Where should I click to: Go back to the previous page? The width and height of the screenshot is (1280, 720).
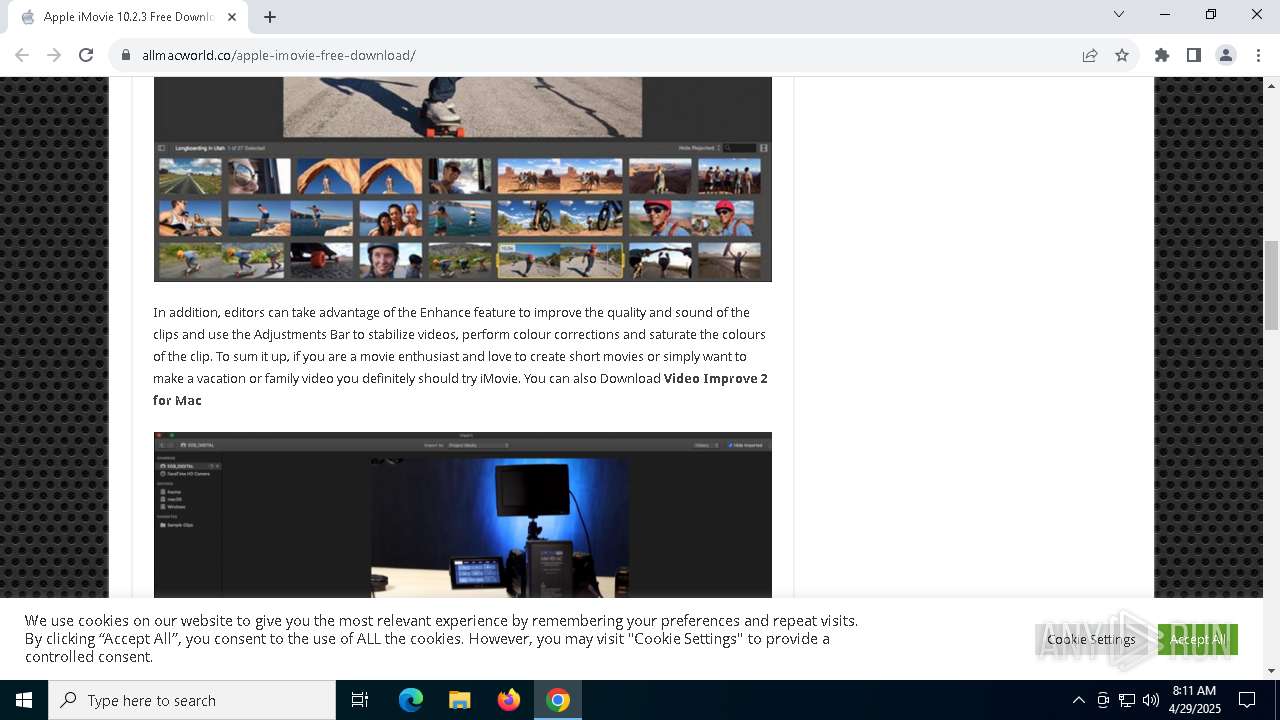[22, 55]
